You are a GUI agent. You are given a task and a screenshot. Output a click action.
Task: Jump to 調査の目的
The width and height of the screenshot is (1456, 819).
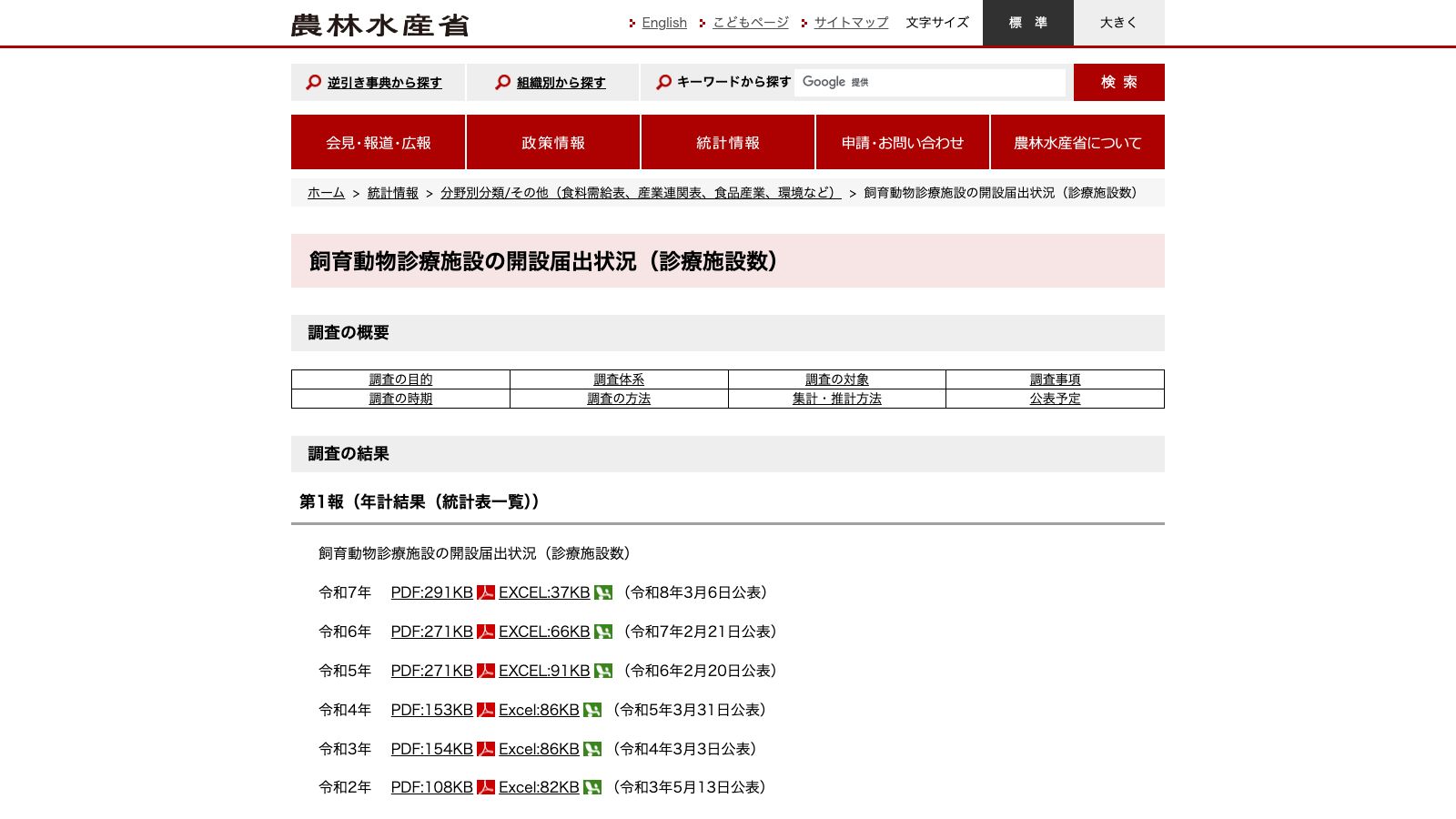click(x=400, y=379)
